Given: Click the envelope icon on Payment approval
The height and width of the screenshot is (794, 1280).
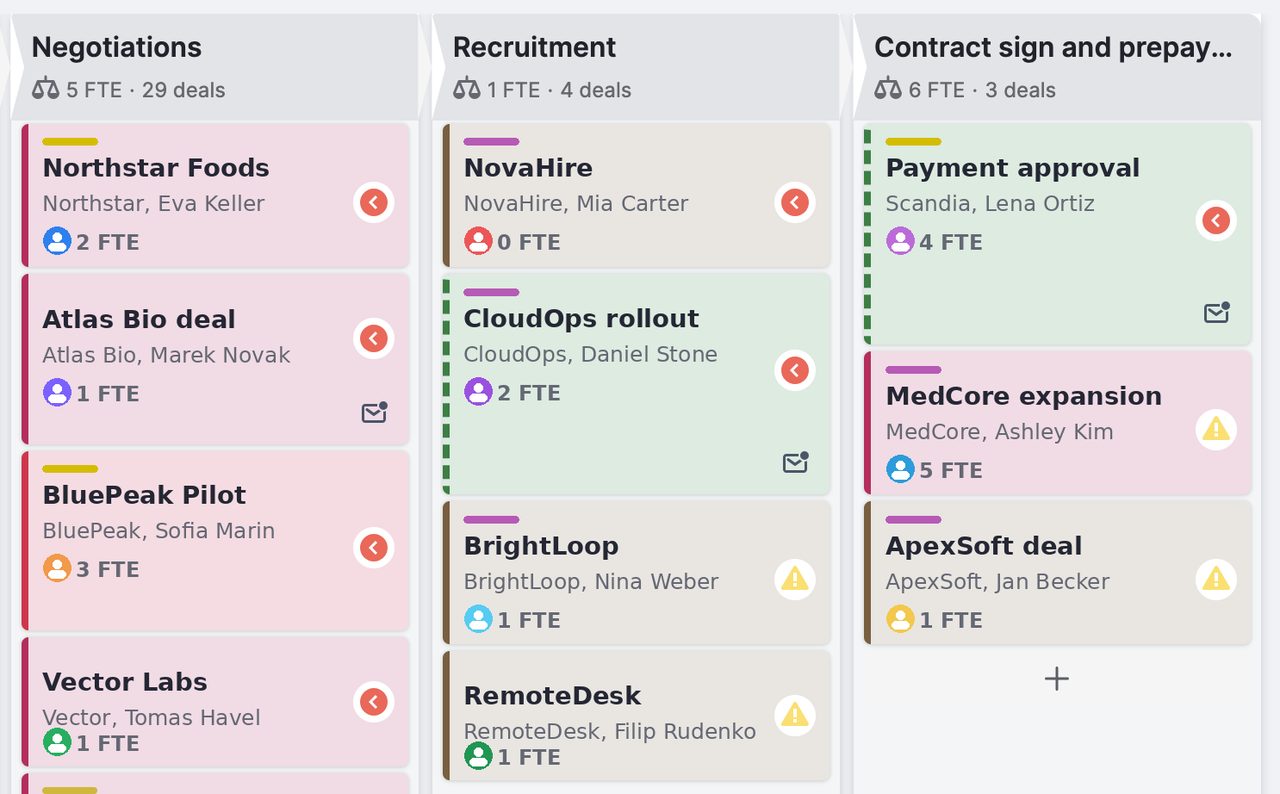Looking at the screenshot, I should 1216,313.
